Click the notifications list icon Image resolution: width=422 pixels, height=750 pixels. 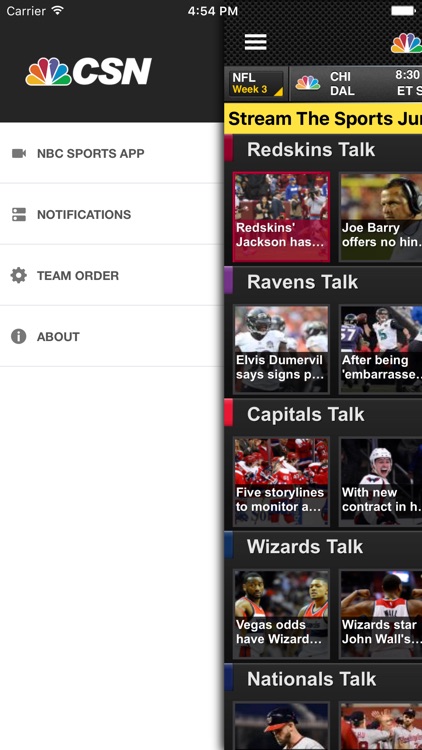(x=19, y=214)
